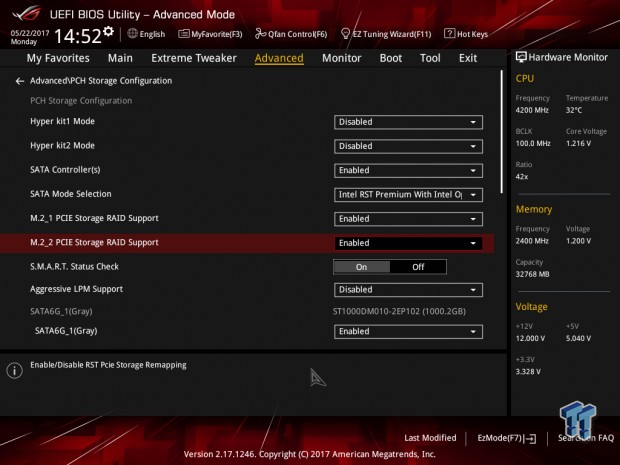Open Qfan Control(F6)
The width and height of the screenshot is (620, 465).
[291, 34]
